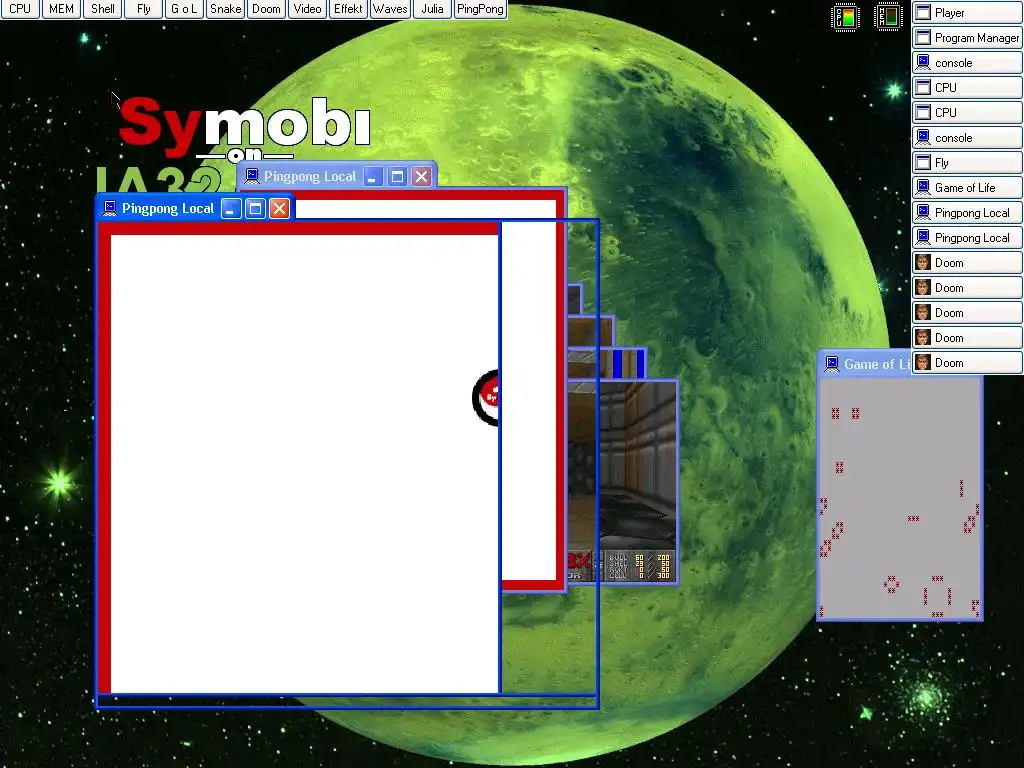Click the Effekt launcher button
This screenshot has width=1024, height=768.
pyautogui.click(x=349, y=9)
